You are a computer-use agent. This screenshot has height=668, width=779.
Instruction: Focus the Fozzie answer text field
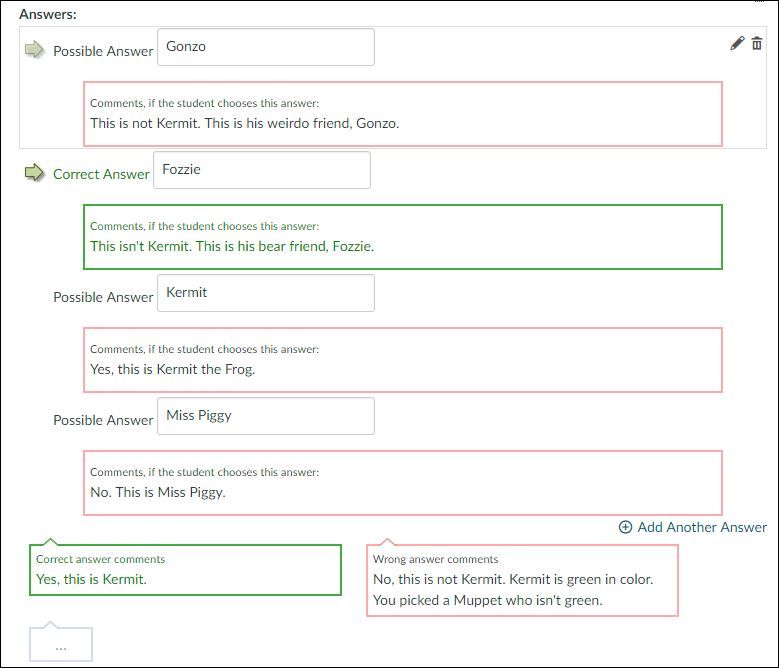click(x=261, y=170)
